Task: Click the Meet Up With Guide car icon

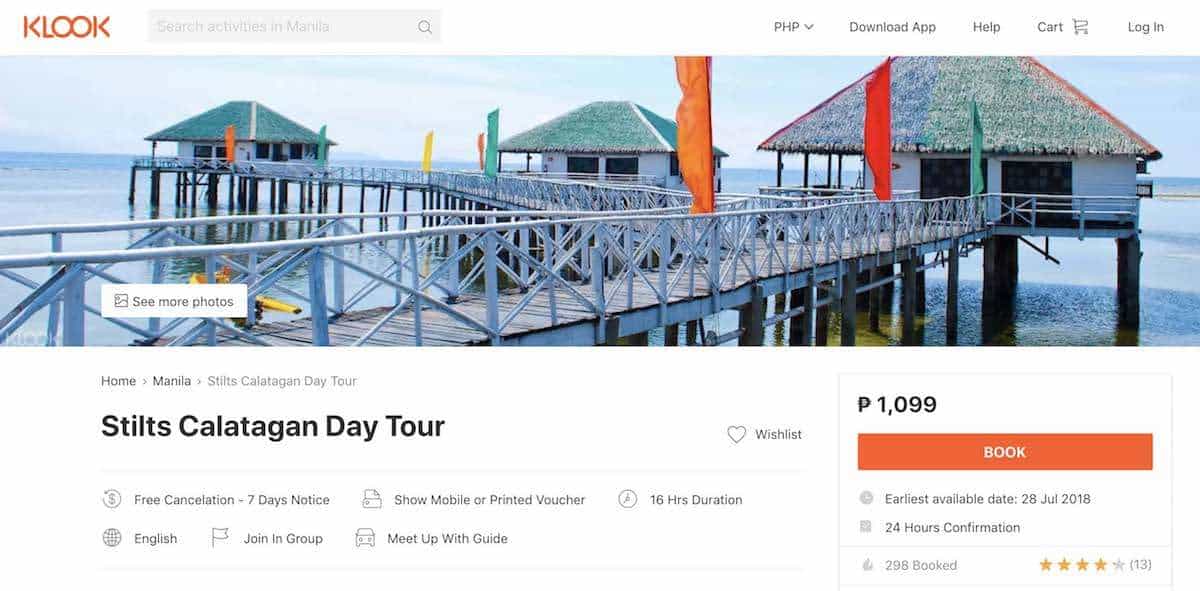Action: coord(365,538)
